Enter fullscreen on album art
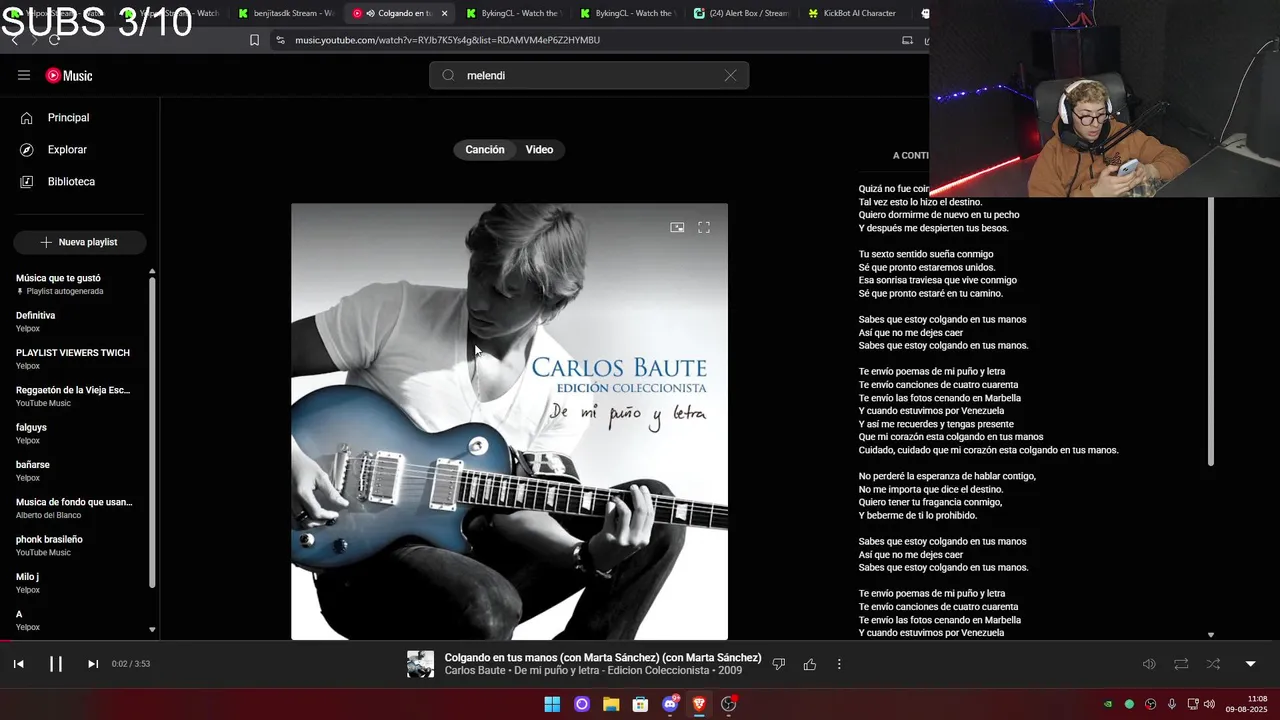The image size is (1280, 720). click(x=704, y=228)
